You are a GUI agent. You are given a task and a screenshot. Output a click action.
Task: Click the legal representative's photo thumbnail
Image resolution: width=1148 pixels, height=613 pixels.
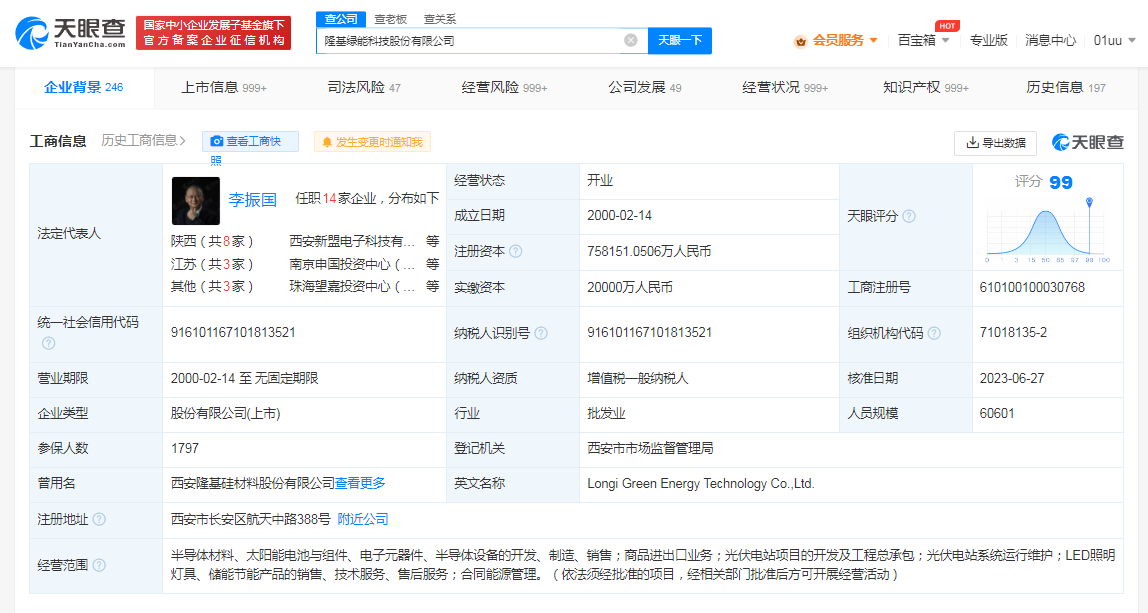click(x=195, y=201)
